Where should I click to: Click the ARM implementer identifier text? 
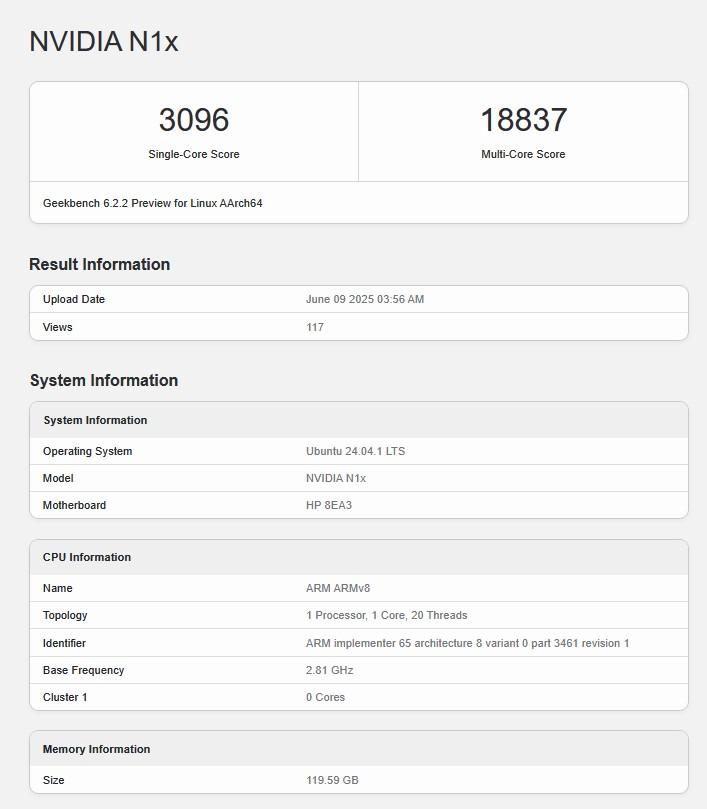(467, 643)
